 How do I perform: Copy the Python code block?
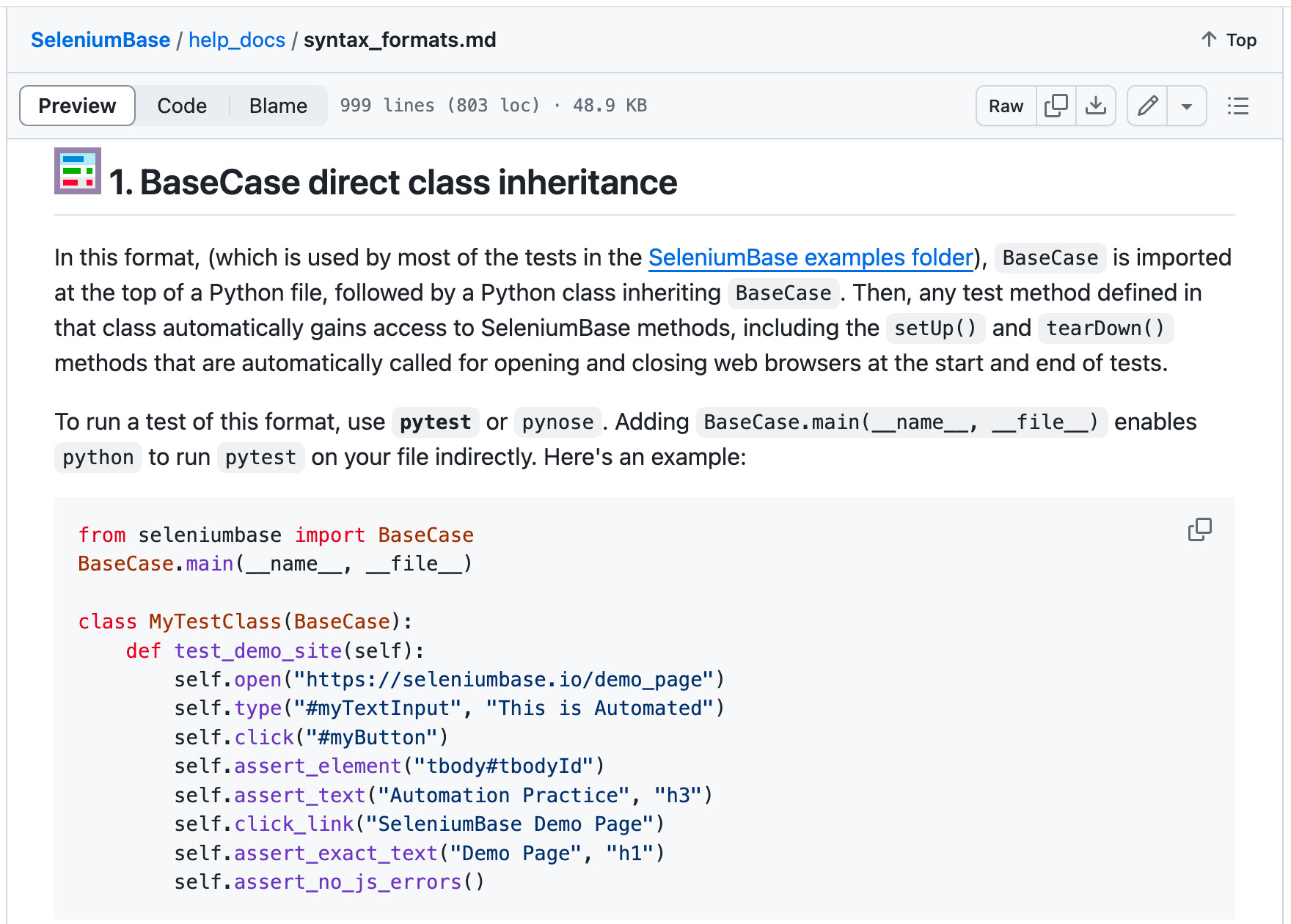click(1199, 529)
